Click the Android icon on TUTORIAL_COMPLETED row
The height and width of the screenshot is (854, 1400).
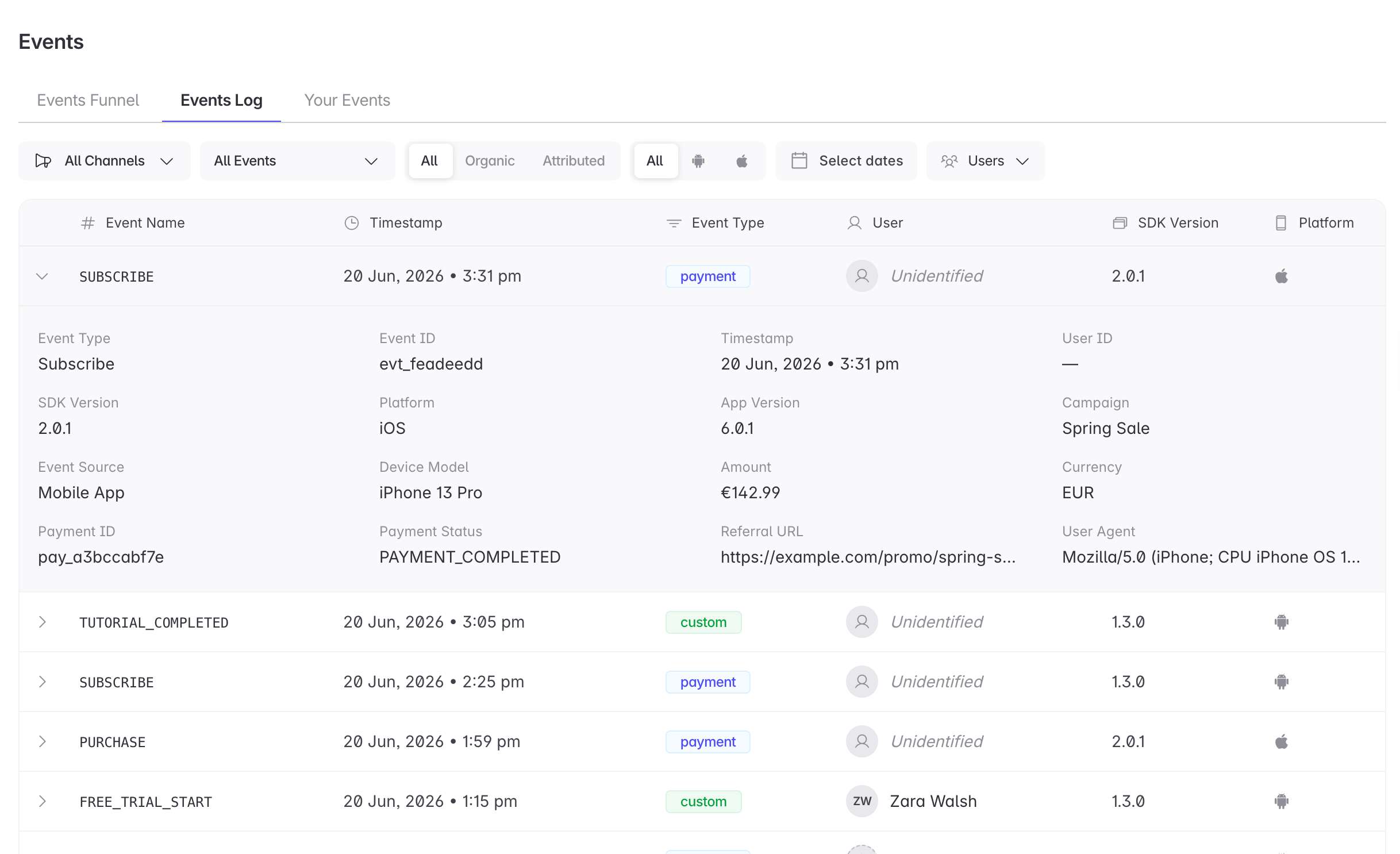click(x=1281, y=622)
